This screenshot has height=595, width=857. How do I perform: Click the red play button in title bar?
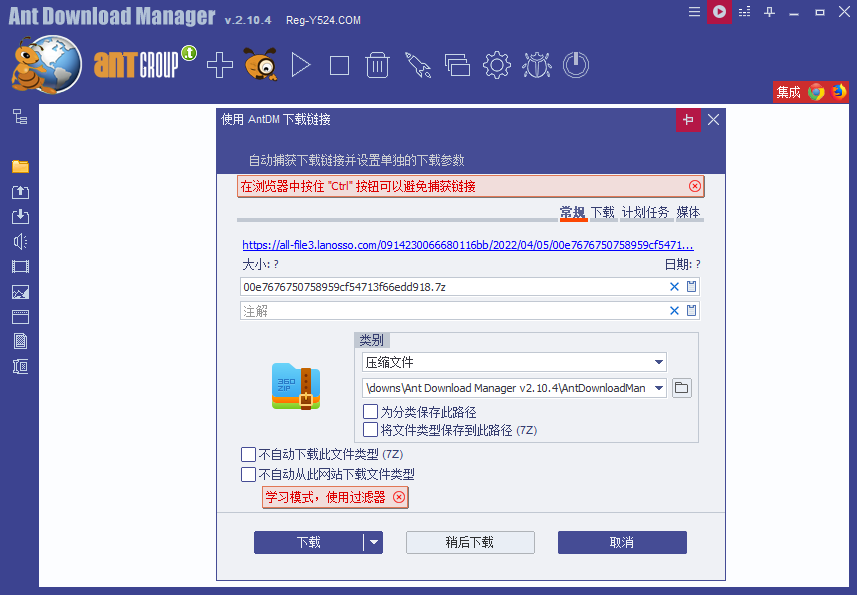[719, 11]
